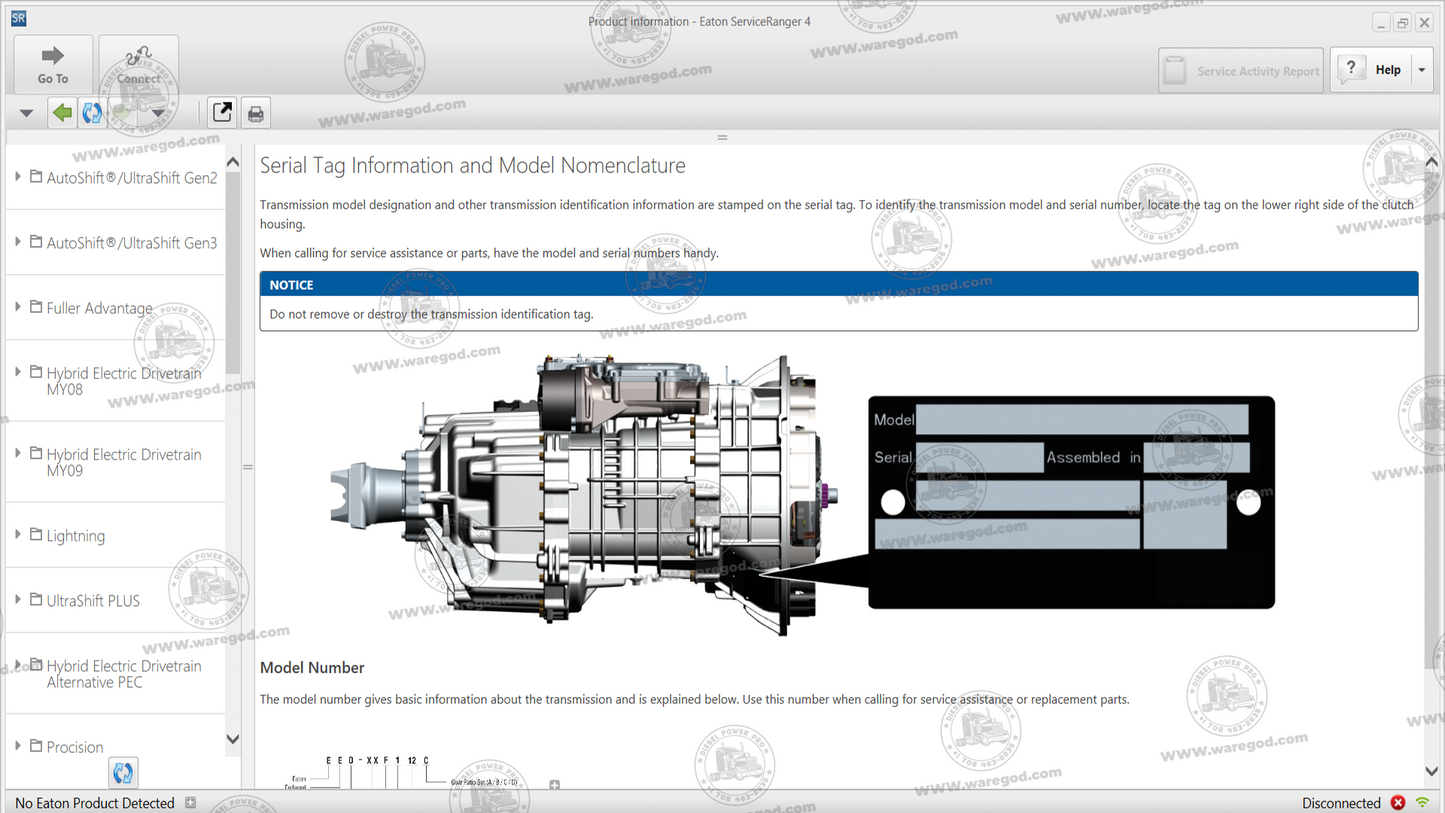
Task: Open the external window icon on the toolbar
Action: pyautogui.click(x=220, y=112)
